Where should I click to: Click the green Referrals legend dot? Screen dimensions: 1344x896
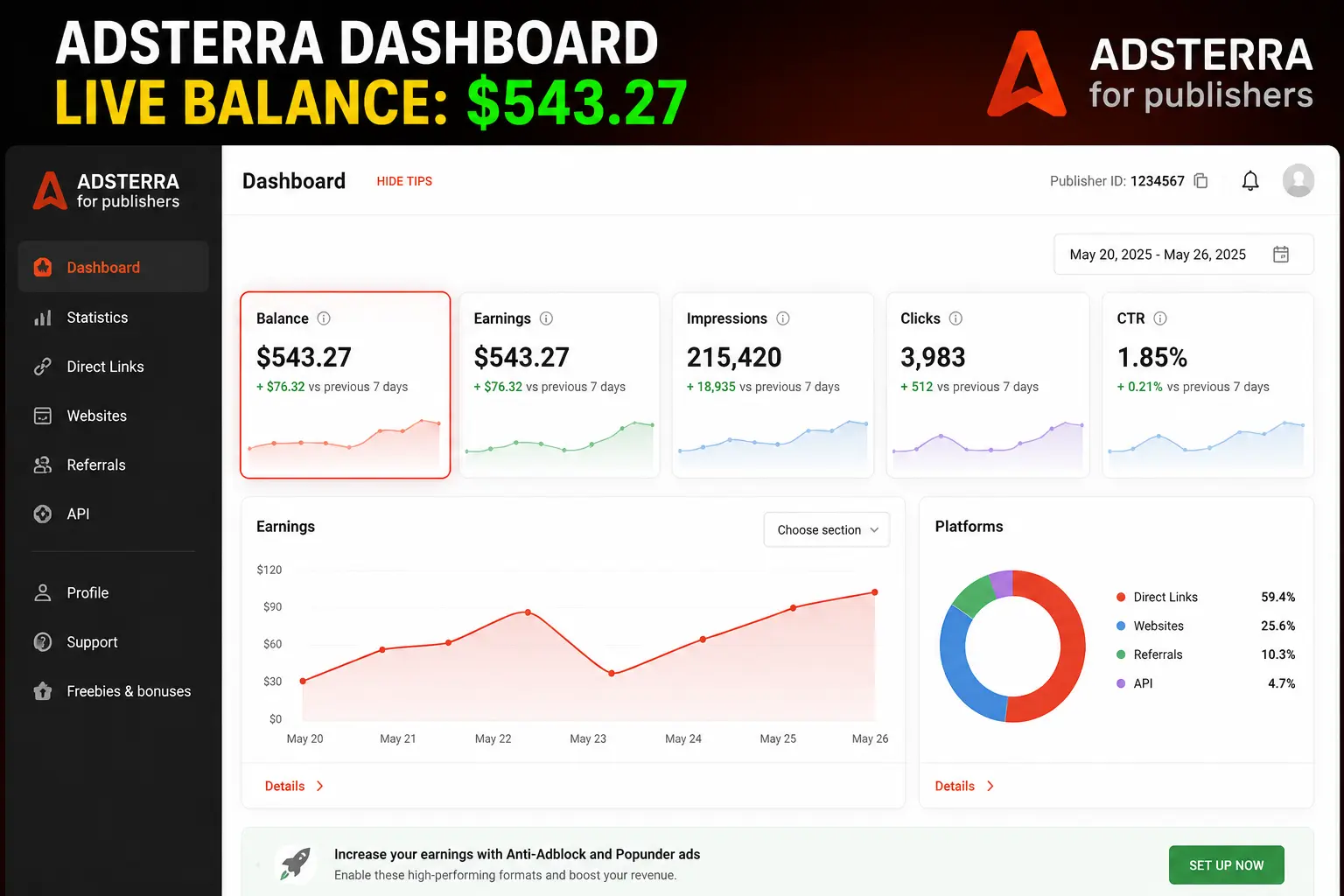(1121, 654)
